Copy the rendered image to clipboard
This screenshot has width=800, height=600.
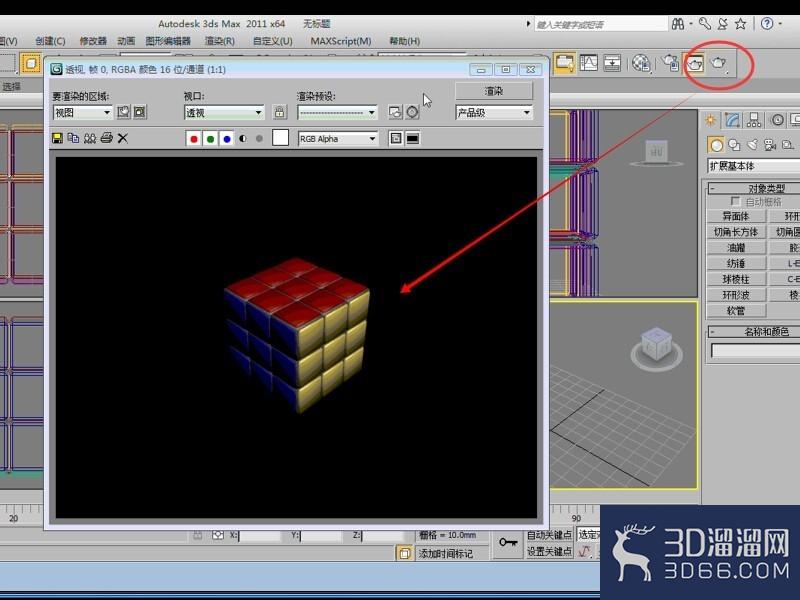(73, 138)
